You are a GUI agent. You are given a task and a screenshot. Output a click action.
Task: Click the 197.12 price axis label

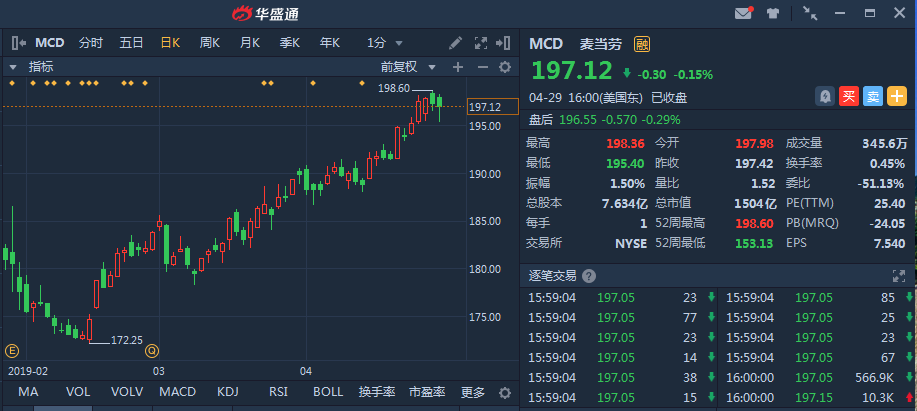pos(493,107)
